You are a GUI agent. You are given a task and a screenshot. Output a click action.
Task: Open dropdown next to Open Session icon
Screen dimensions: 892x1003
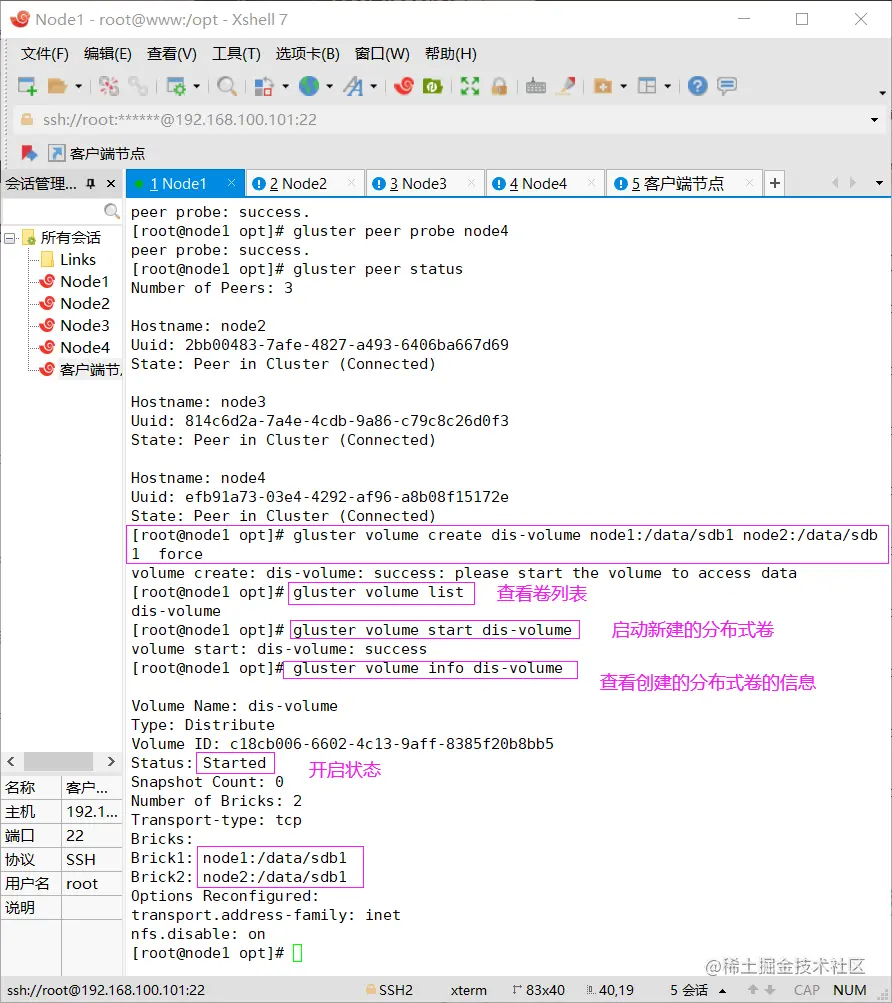pyautogui.click(x=79, y=86)
